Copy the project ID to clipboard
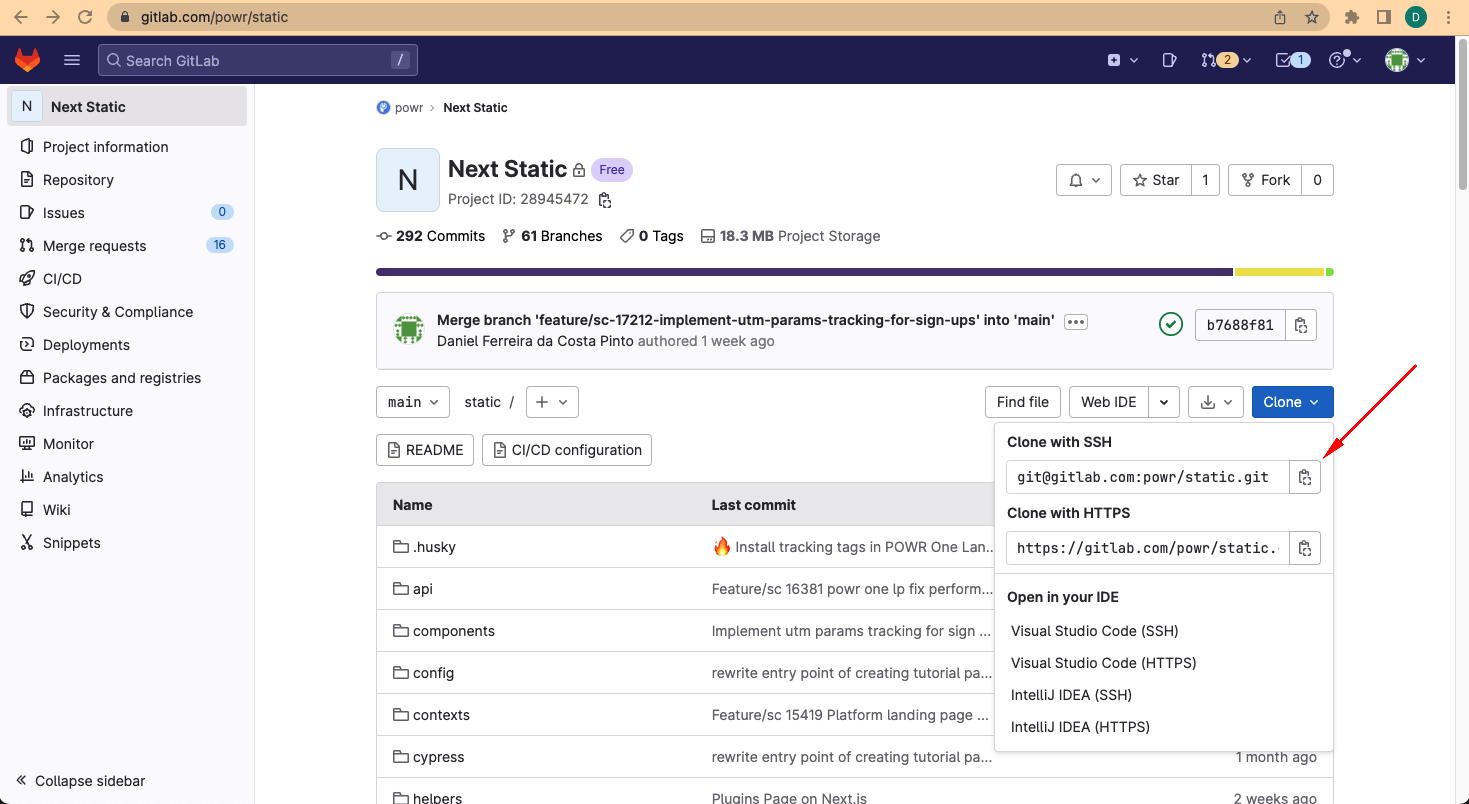Viewport: 1469px width, 804px height. click(x=604, y=200)
